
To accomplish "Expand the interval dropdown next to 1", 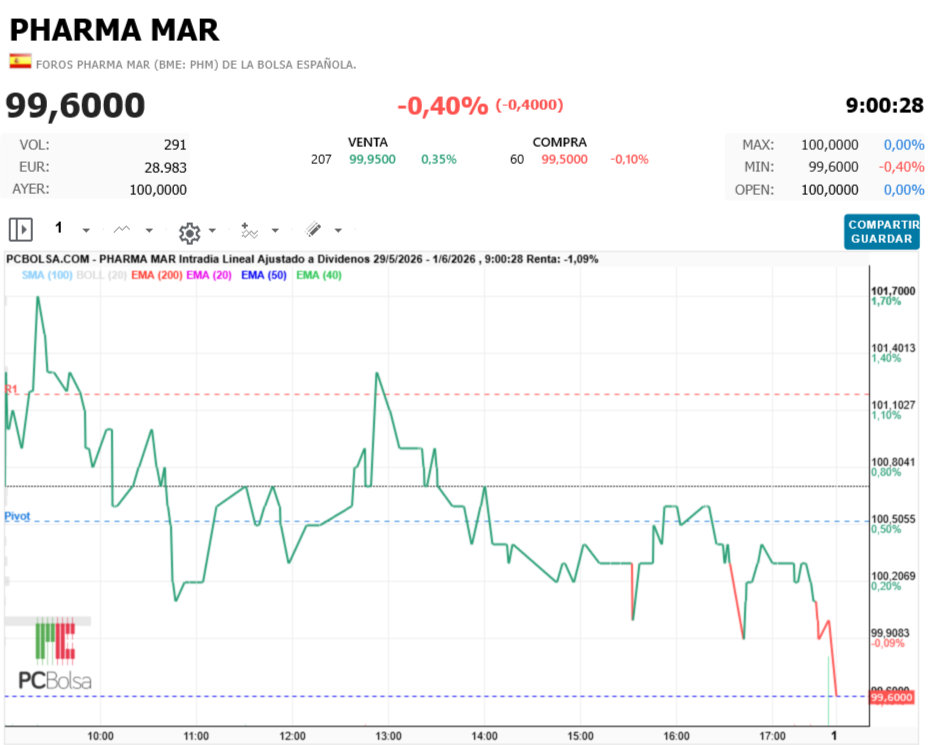I will click(x=86, y=231).
